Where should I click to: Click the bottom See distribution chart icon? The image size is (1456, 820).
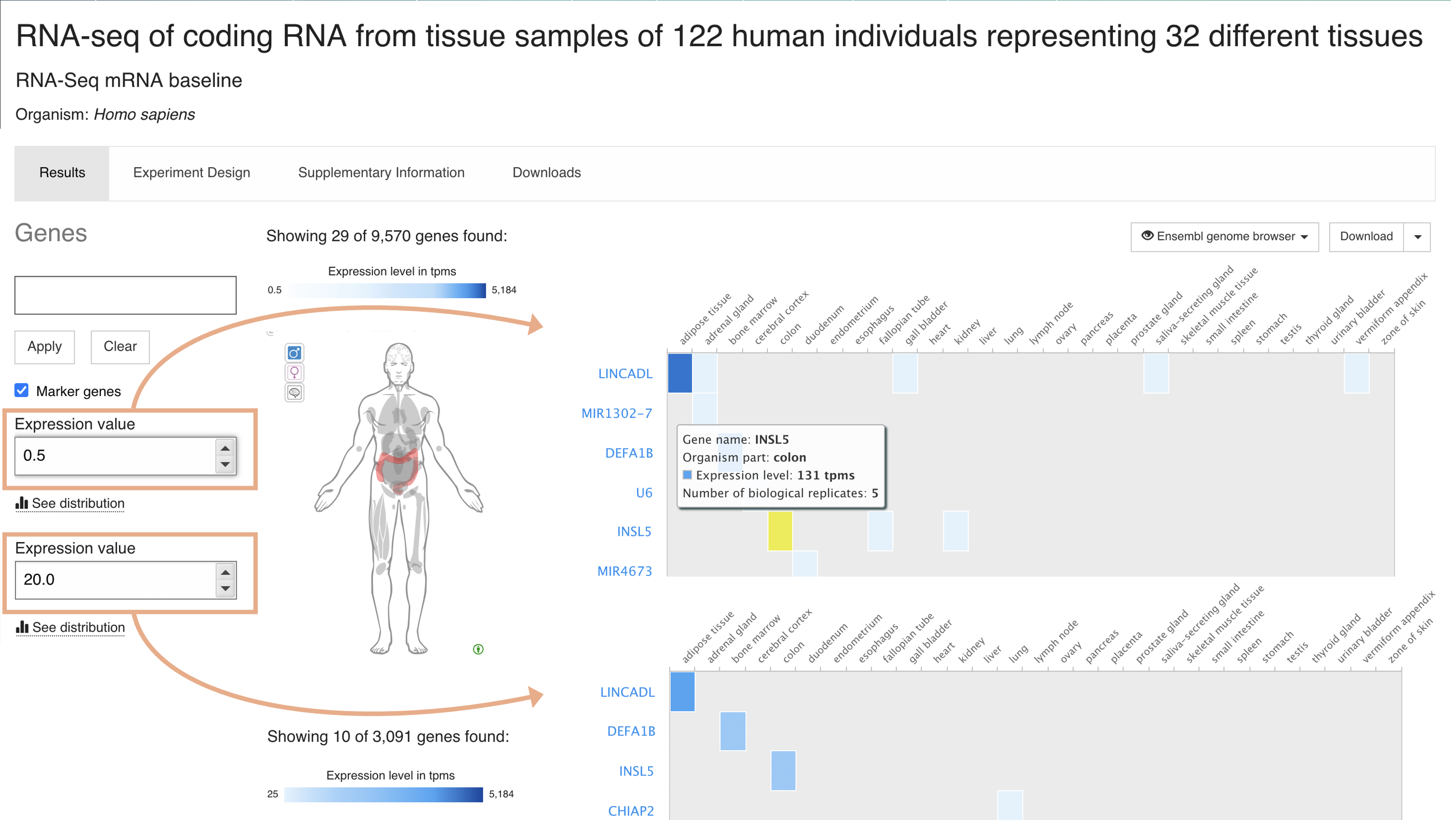tap(22, 627)
